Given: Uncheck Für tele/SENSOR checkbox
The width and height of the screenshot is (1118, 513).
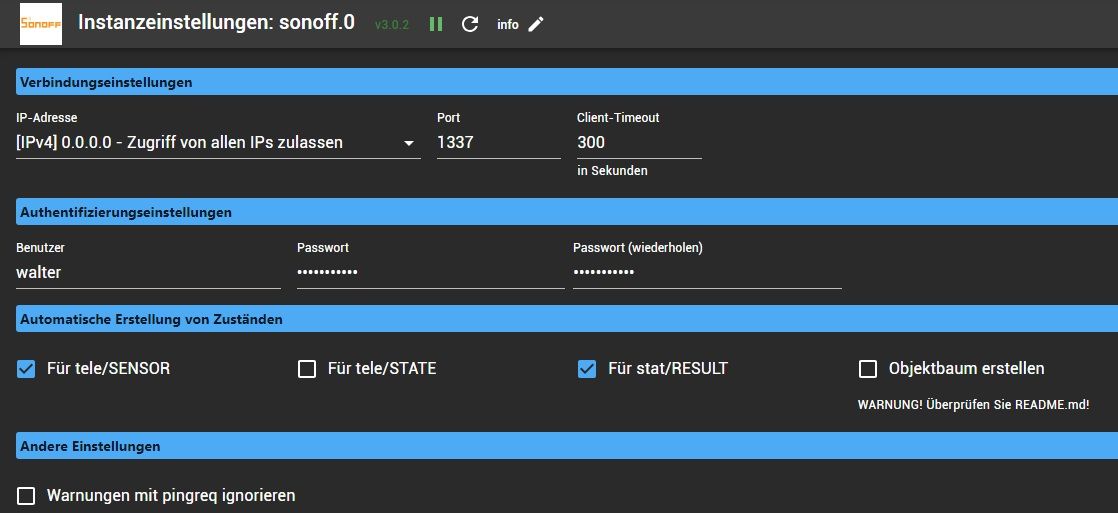Looking at the screenshot, I should (x=26, y=369).
